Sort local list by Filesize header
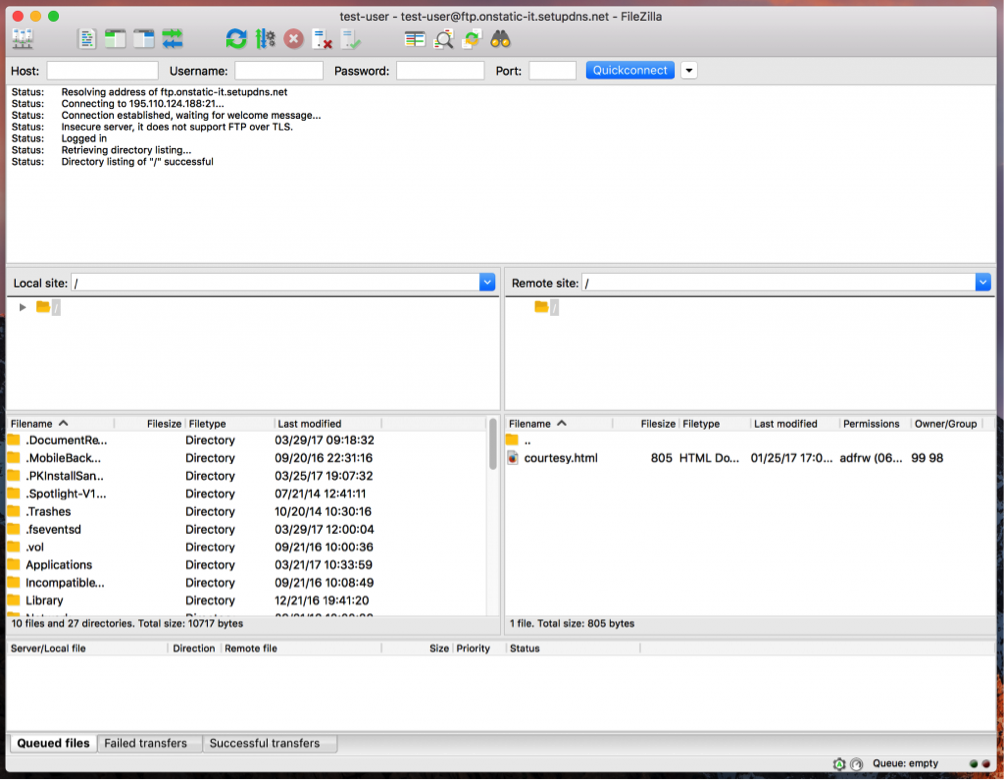 [x=150, y=423]
